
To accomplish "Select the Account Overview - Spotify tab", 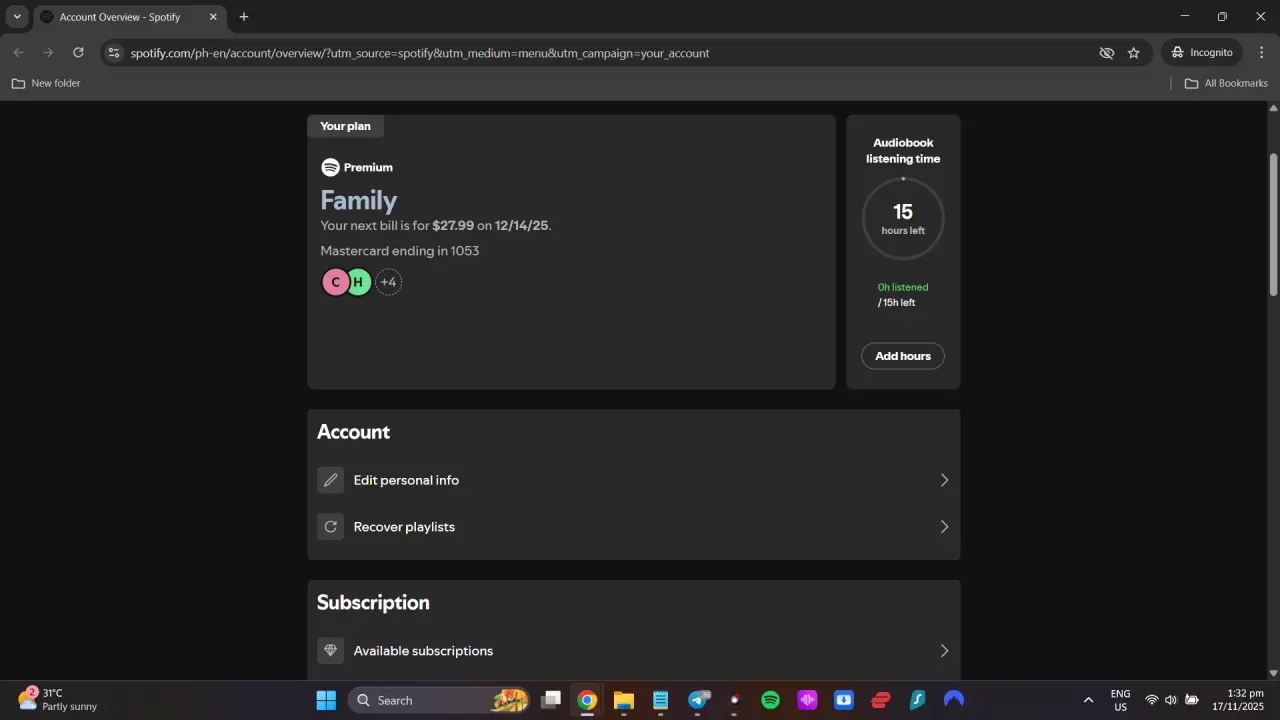I will click(x=128, y=17).
